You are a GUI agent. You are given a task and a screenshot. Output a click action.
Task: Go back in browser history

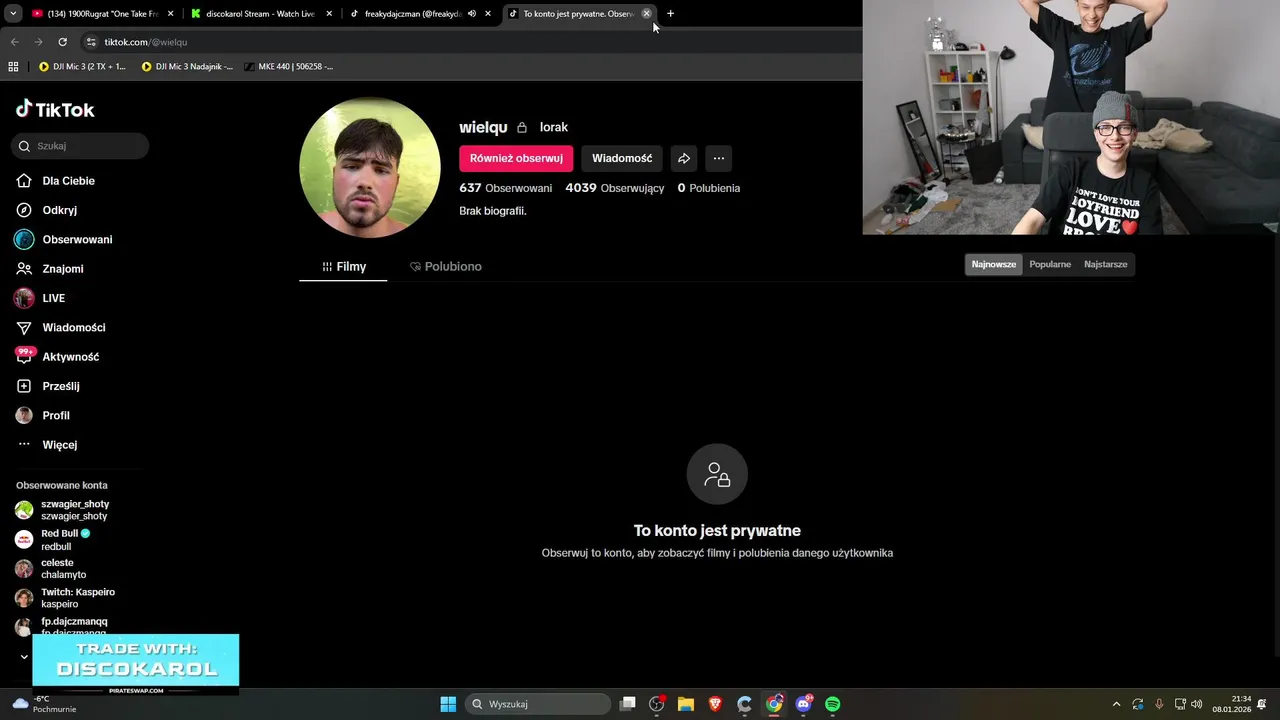point(14,42)
